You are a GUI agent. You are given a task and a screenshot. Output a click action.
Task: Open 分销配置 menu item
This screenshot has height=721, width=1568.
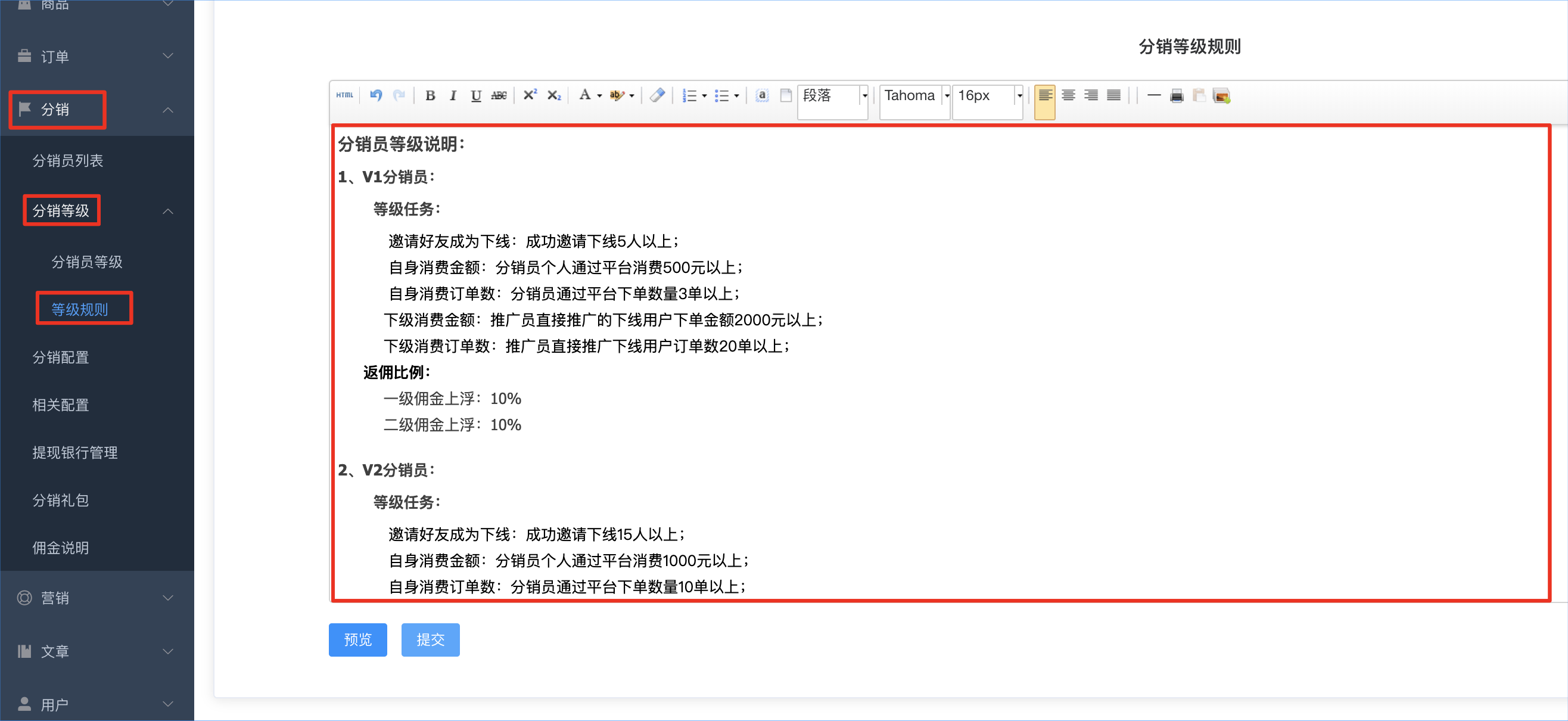[61, 358]
